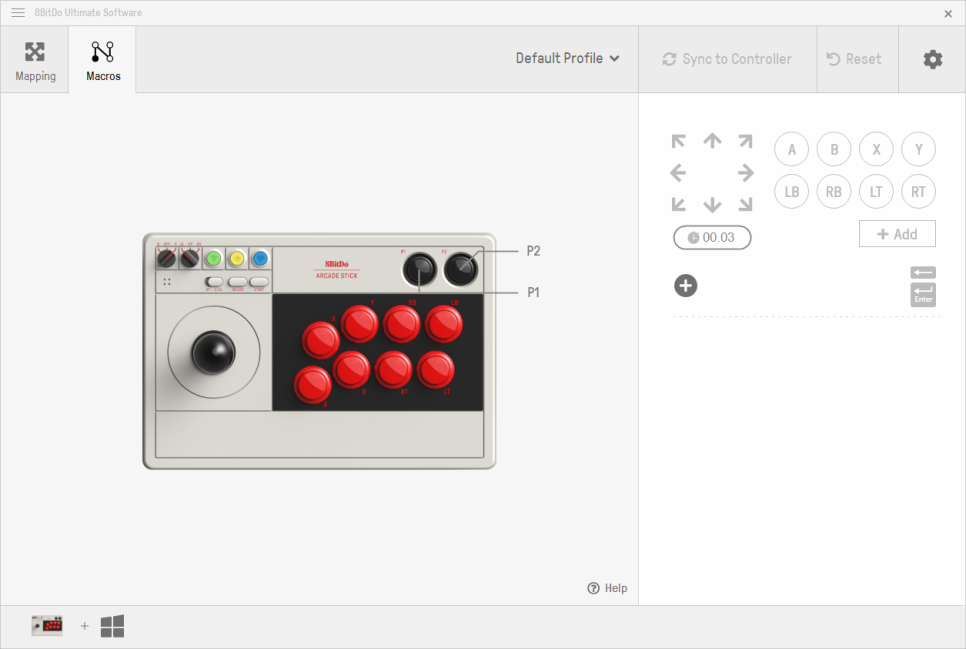Select the Y button for macro
Viewport: 966px width, 649px height.
tap(919, 149)
